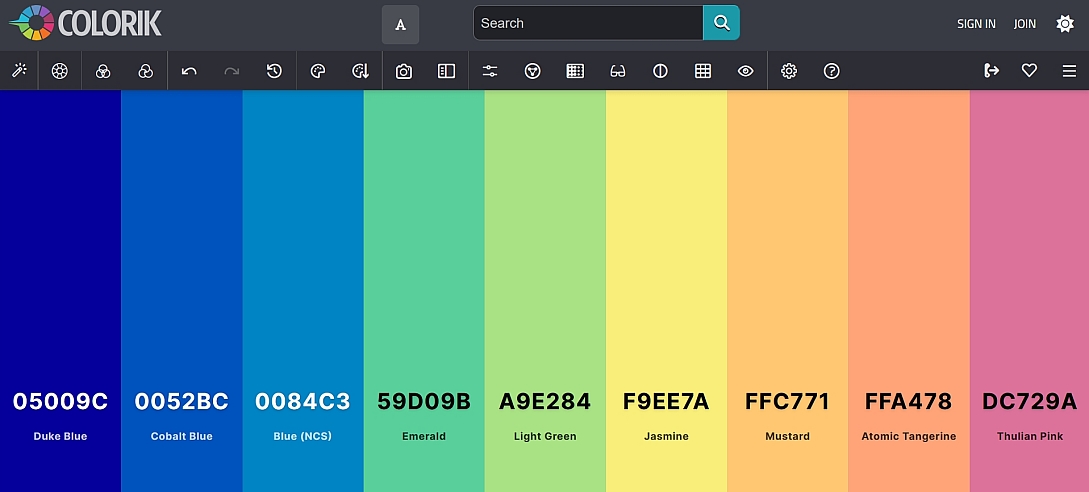Screen dimensions: 1089x492
Task: Click the Mustard name label
Action: pos(788,436)
